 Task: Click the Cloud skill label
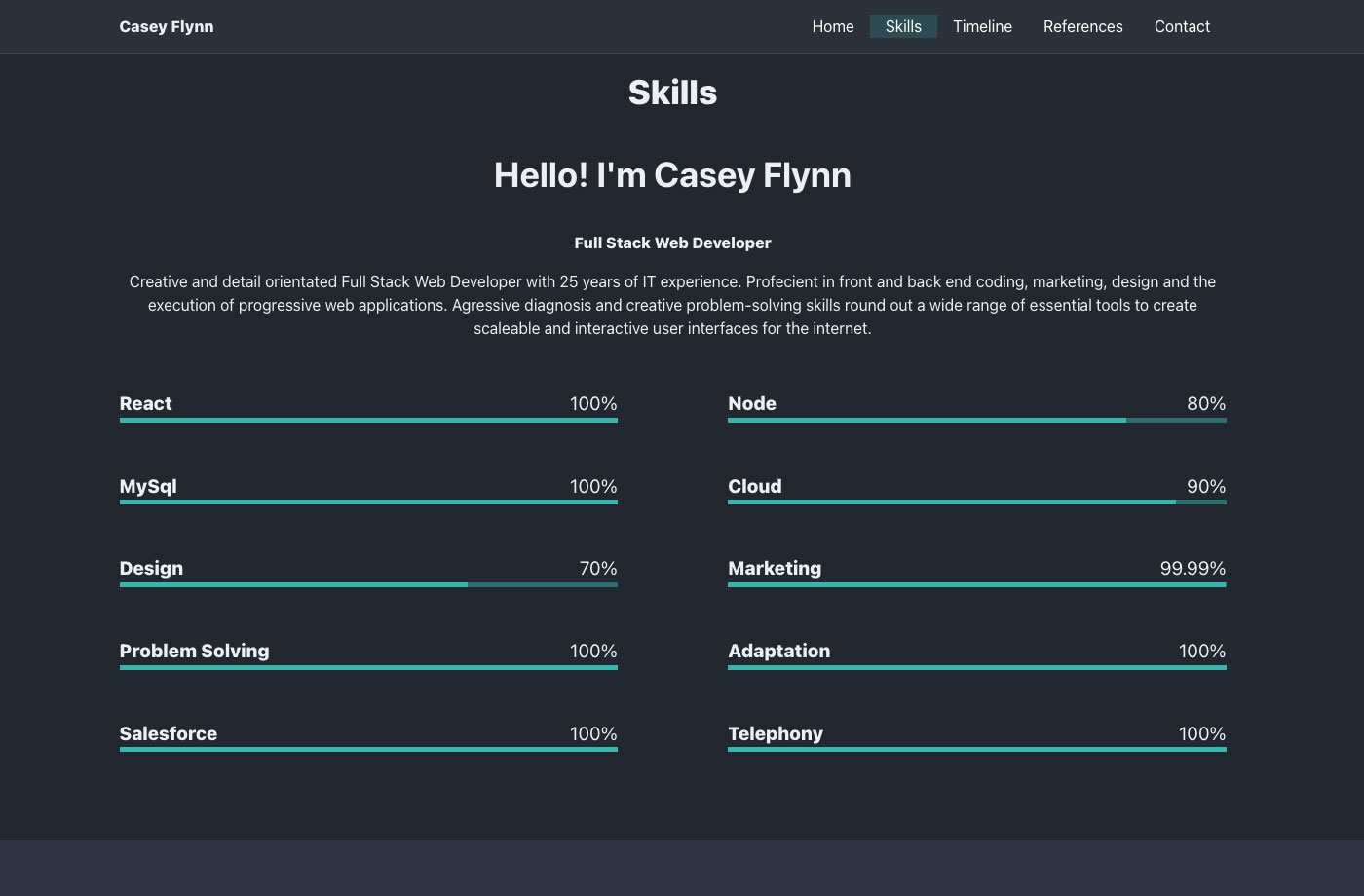[755, 486]
